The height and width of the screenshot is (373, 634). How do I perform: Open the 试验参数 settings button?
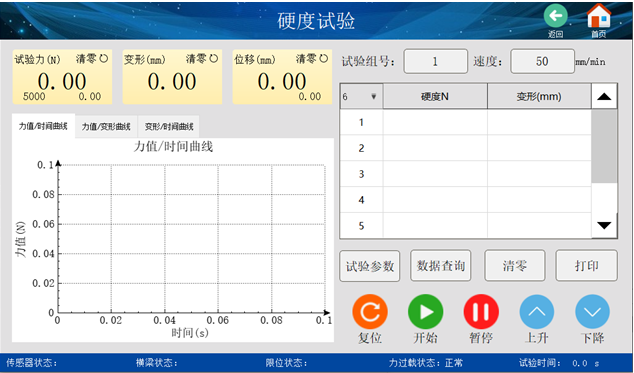pos(370,266)
